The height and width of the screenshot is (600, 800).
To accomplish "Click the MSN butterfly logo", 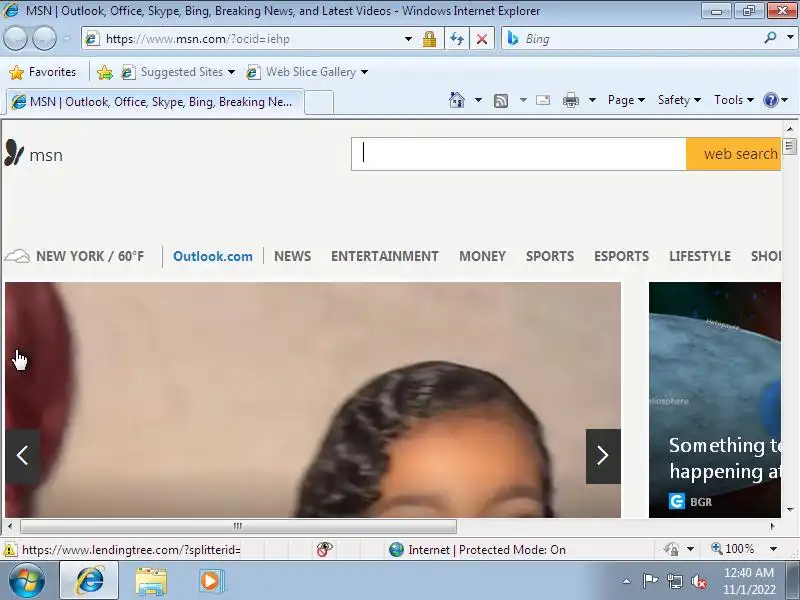I will pyautogui.click(x=14, y=153).
